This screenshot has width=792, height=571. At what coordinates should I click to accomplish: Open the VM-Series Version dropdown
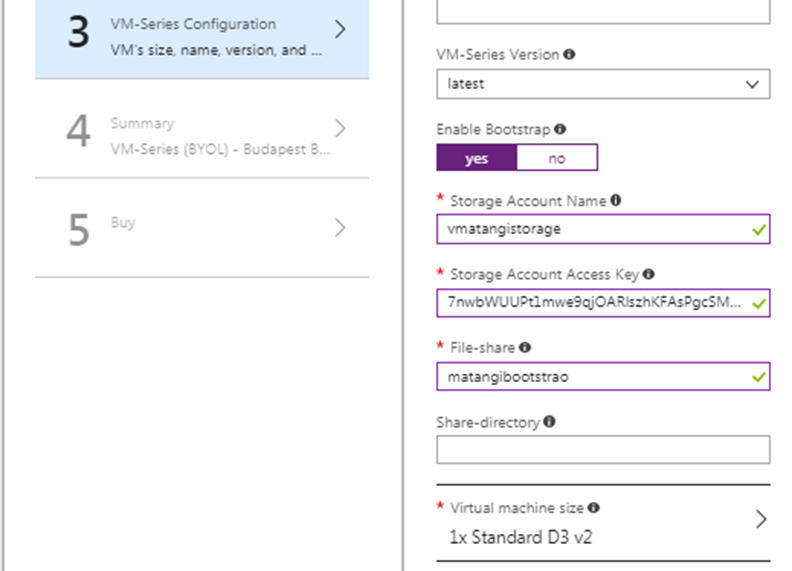tap(603, 84)
